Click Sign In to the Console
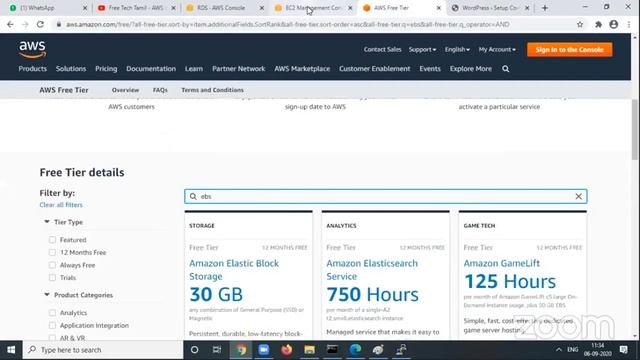Screen dimensions: 640x360 coord(569,50)
